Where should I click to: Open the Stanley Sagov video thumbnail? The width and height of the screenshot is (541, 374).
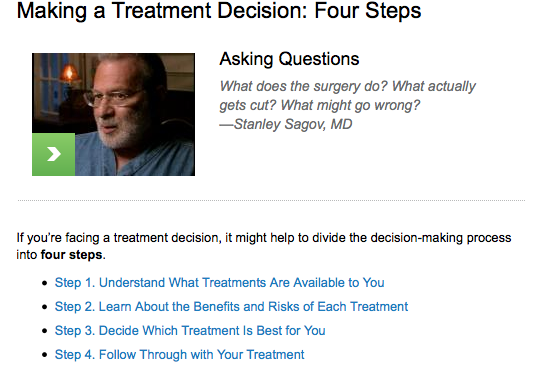click(114, 114)
